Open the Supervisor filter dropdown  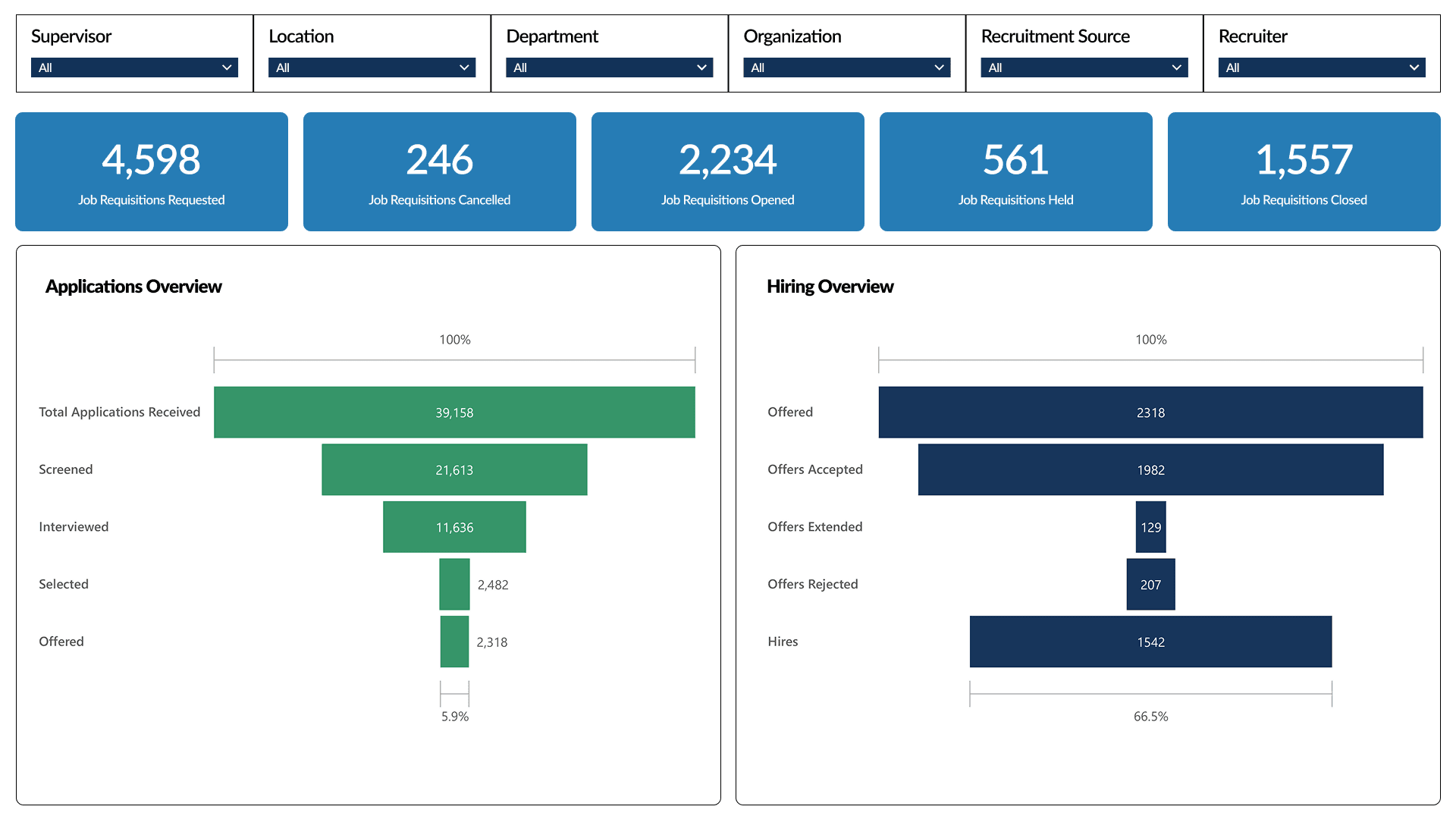pyautogui.click(x=134, y=67)
